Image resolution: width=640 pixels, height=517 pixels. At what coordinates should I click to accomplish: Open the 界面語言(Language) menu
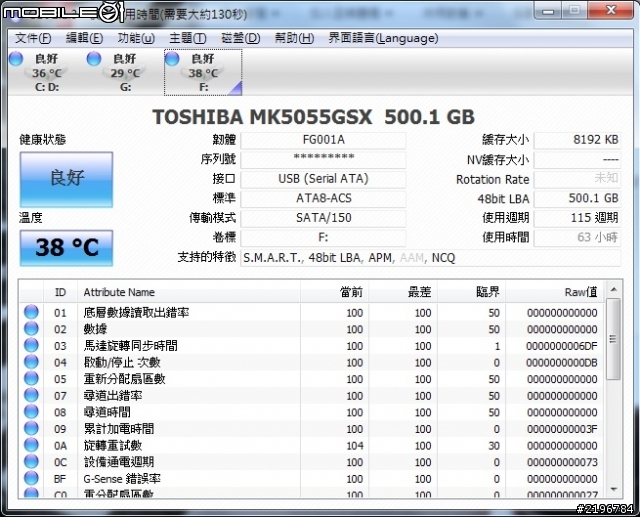click(384, 38)
